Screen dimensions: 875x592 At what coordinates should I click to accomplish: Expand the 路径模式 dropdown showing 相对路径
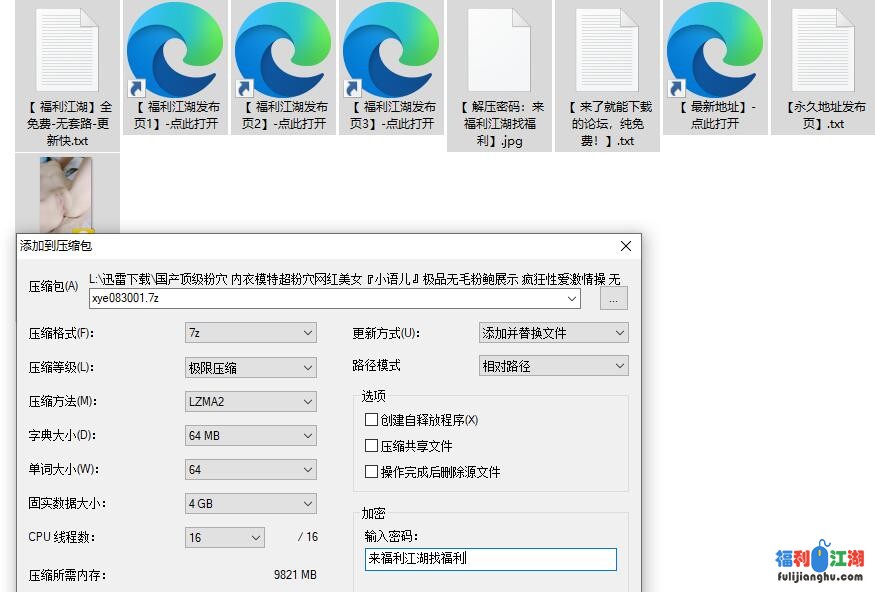coord(553,366)
